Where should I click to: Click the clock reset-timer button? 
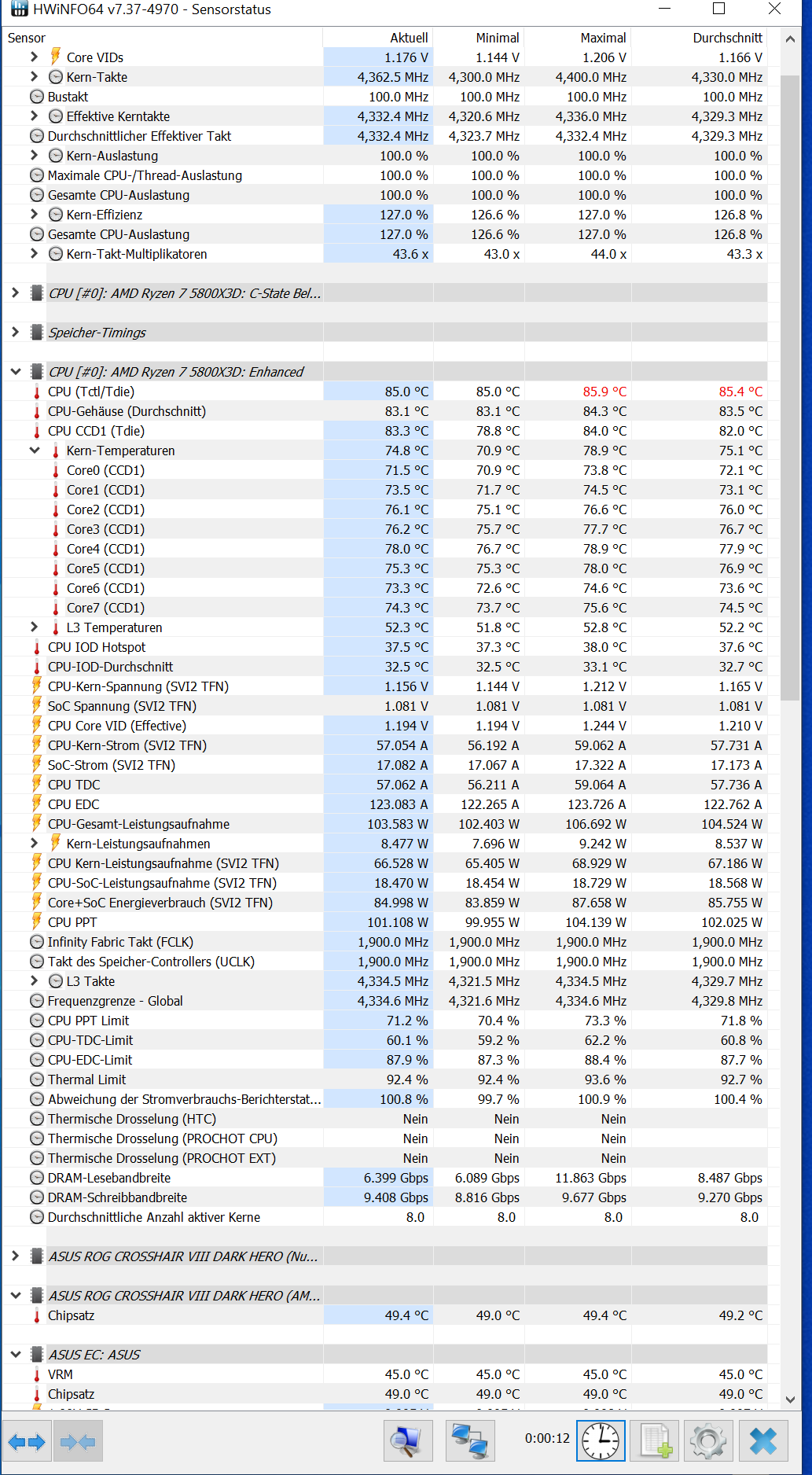(601, 1441)
